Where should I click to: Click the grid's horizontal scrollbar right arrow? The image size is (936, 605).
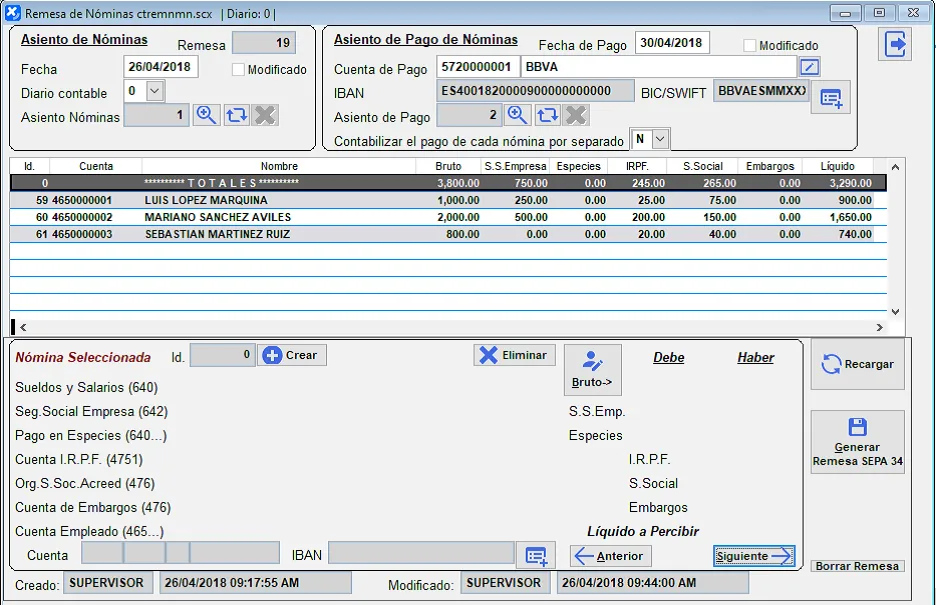tap(880, 327)
